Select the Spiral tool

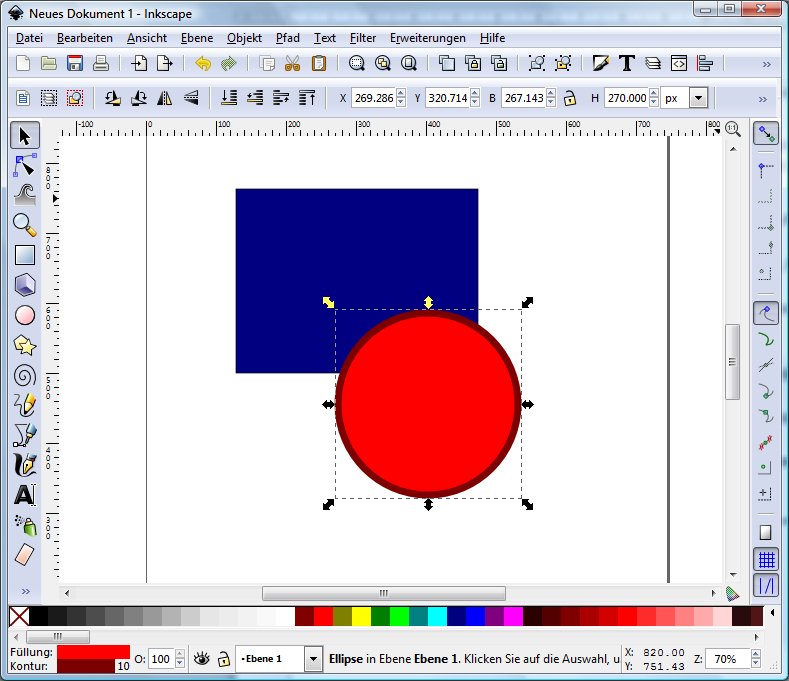25,375
